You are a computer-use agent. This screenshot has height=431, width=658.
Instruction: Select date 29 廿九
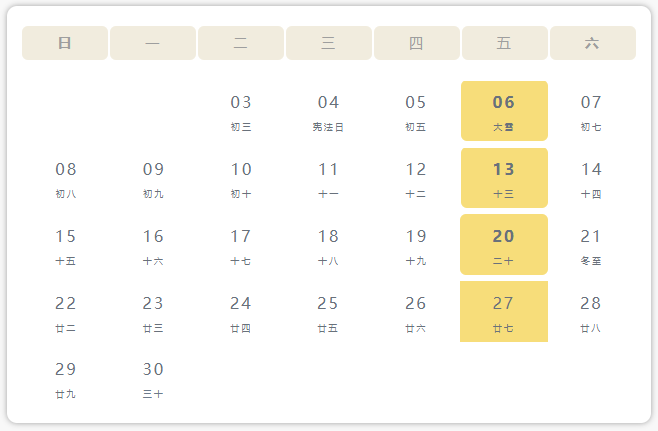(x=65, y=378)
